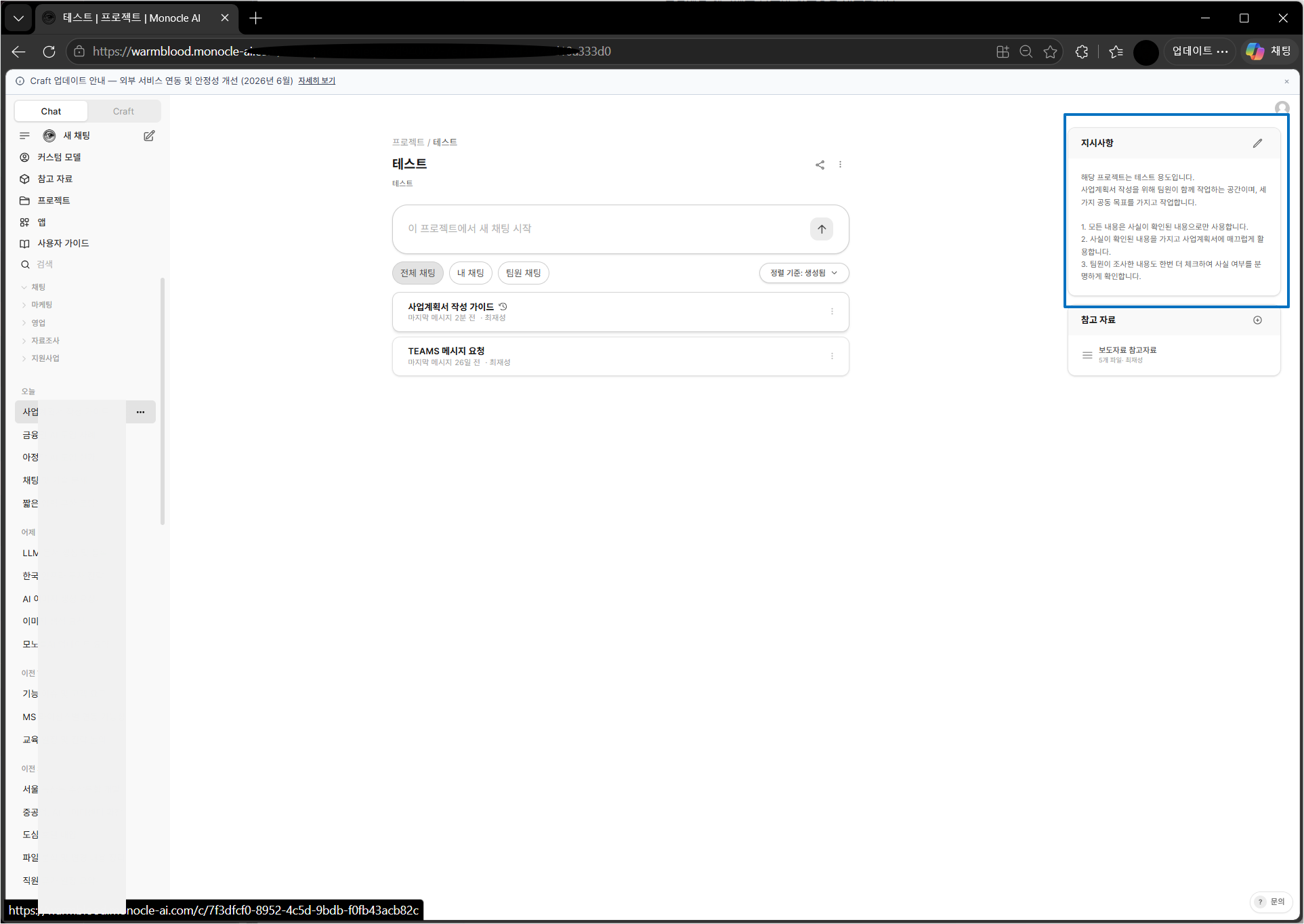The width and height of the screenshot is (1304, 924).
Task: Click the 자세히 보기 link in banner
Action: click(x=316, y=81)
